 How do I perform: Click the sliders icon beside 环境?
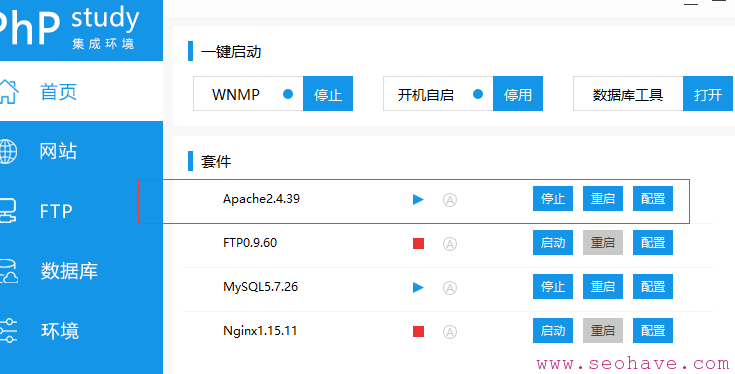tap(8, 330)
